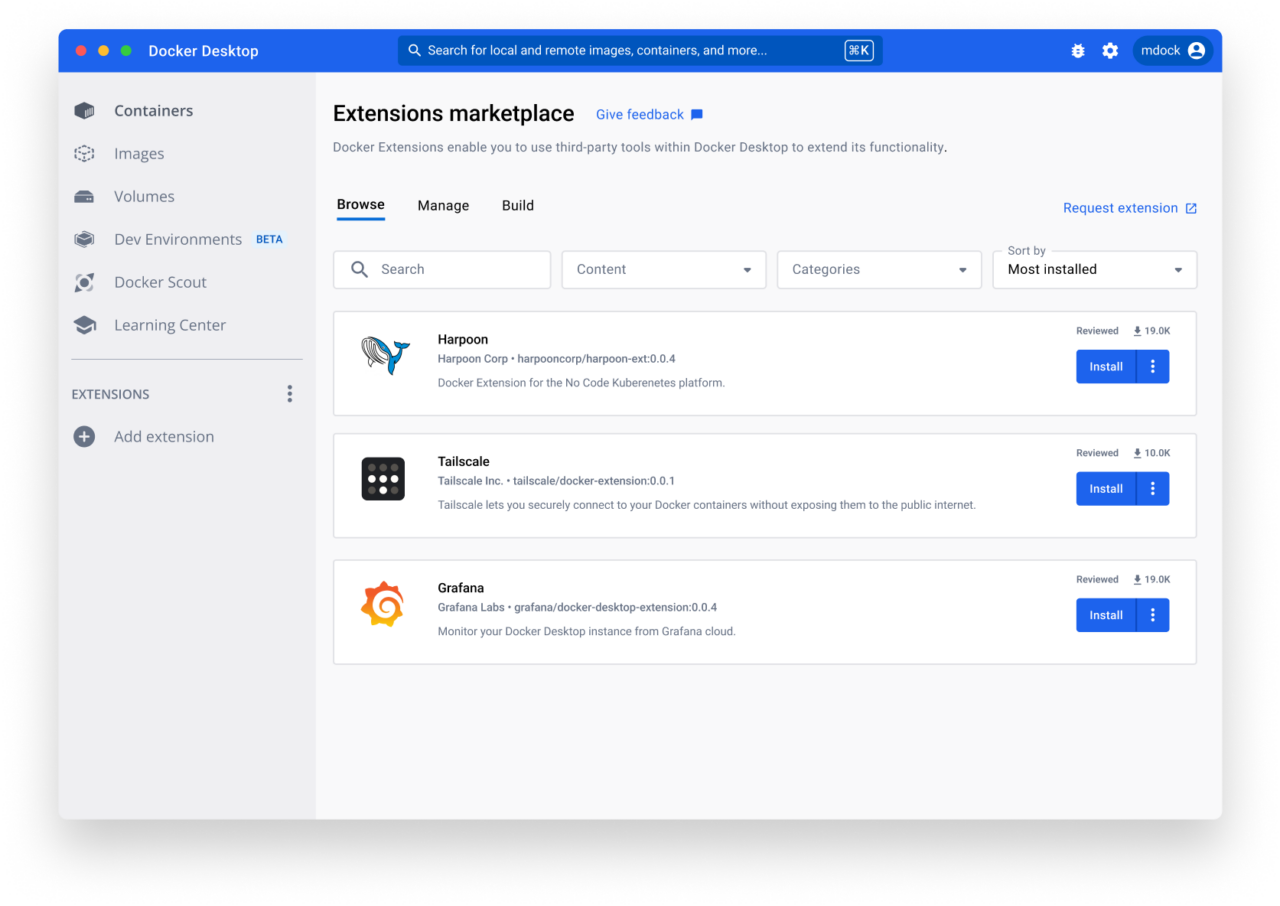Viewport: 1280px width, 906px height.
Task: Open more options next to Harpoon Install
Action: (1153, 367)
